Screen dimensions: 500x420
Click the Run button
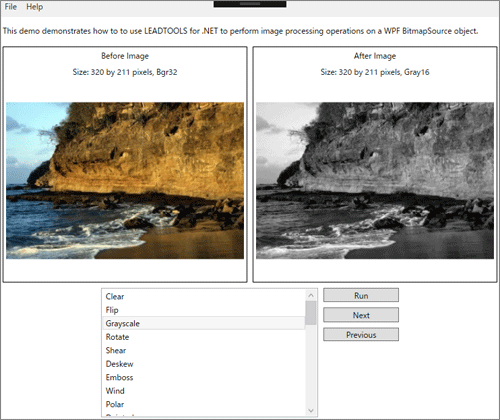[x=361, y=295]
